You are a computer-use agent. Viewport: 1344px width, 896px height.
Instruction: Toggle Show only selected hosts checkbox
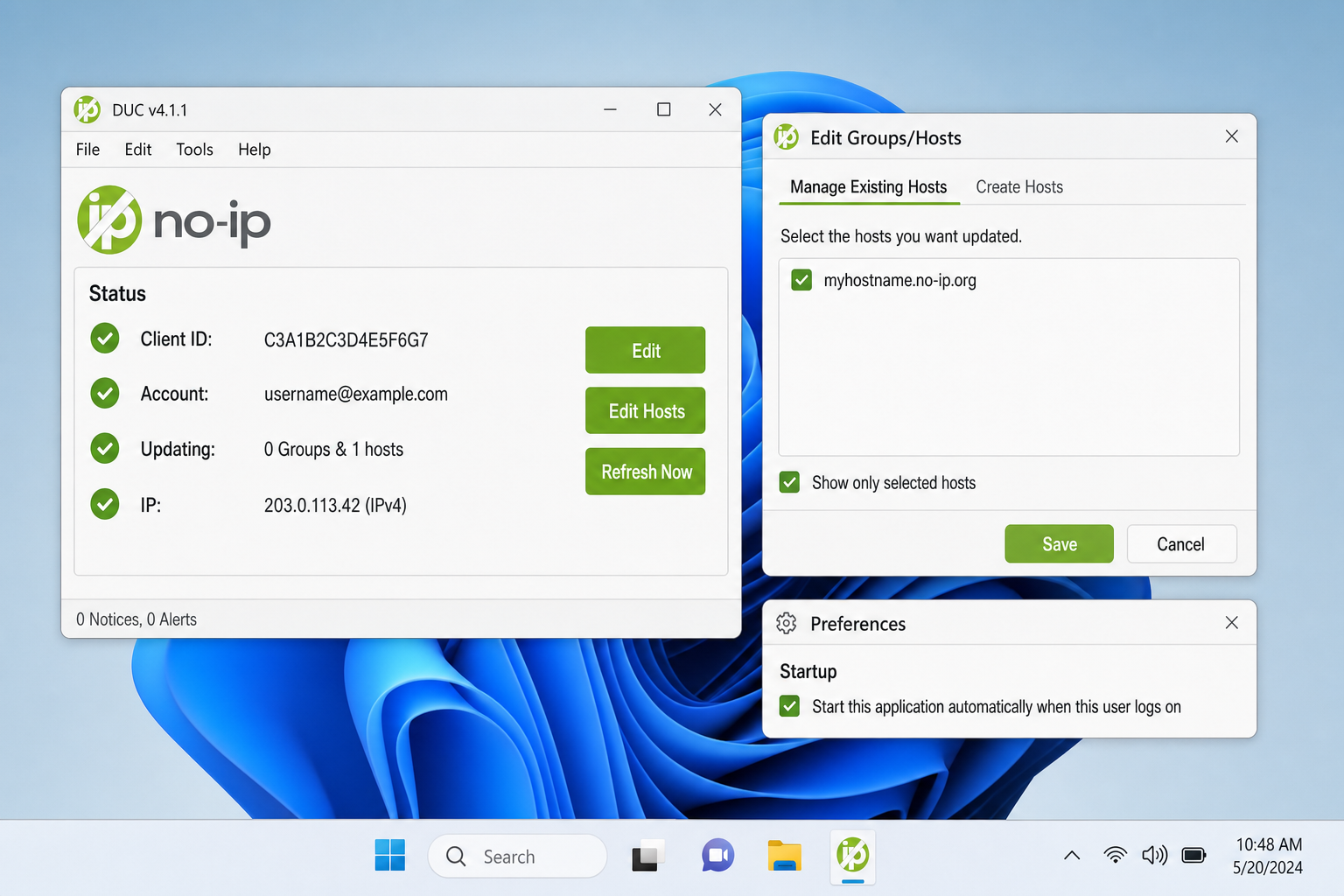789,482
